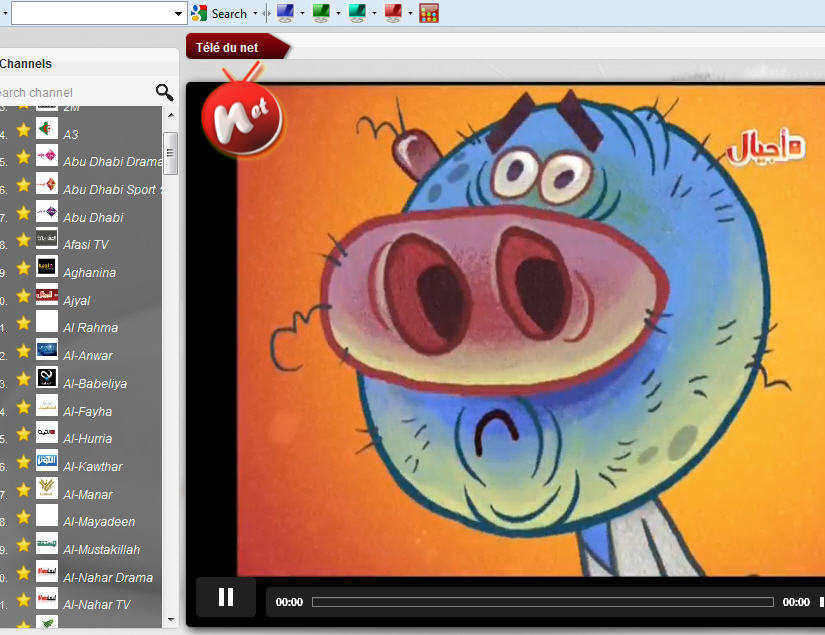Image resolution: width=825 pixels, height=635 pixels.
Task: Open the Al-Manar channel
Action: 88,495
